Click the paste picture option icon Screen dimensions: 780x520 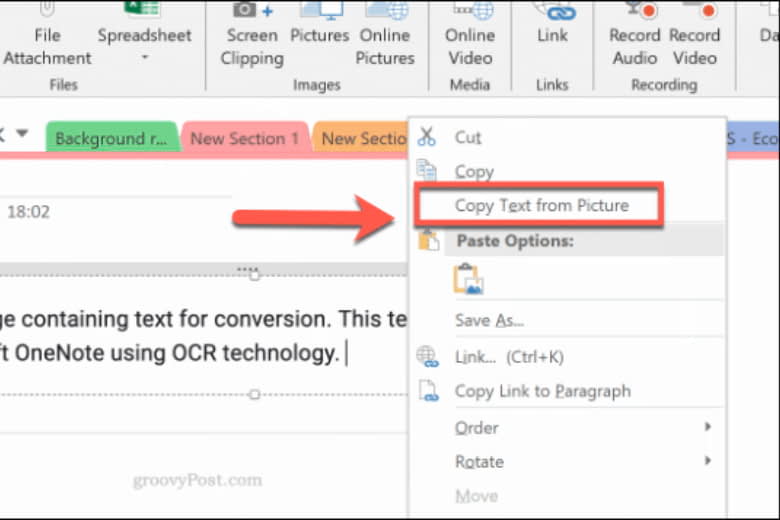[x=468, y=279]
